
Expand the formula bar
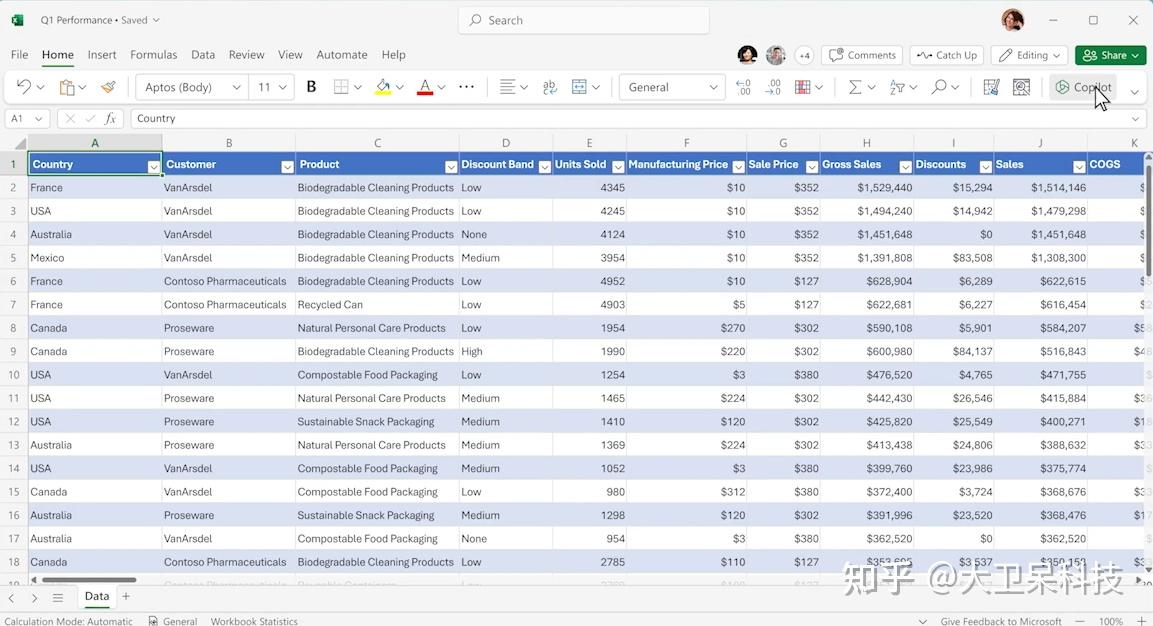[1135, 118]
